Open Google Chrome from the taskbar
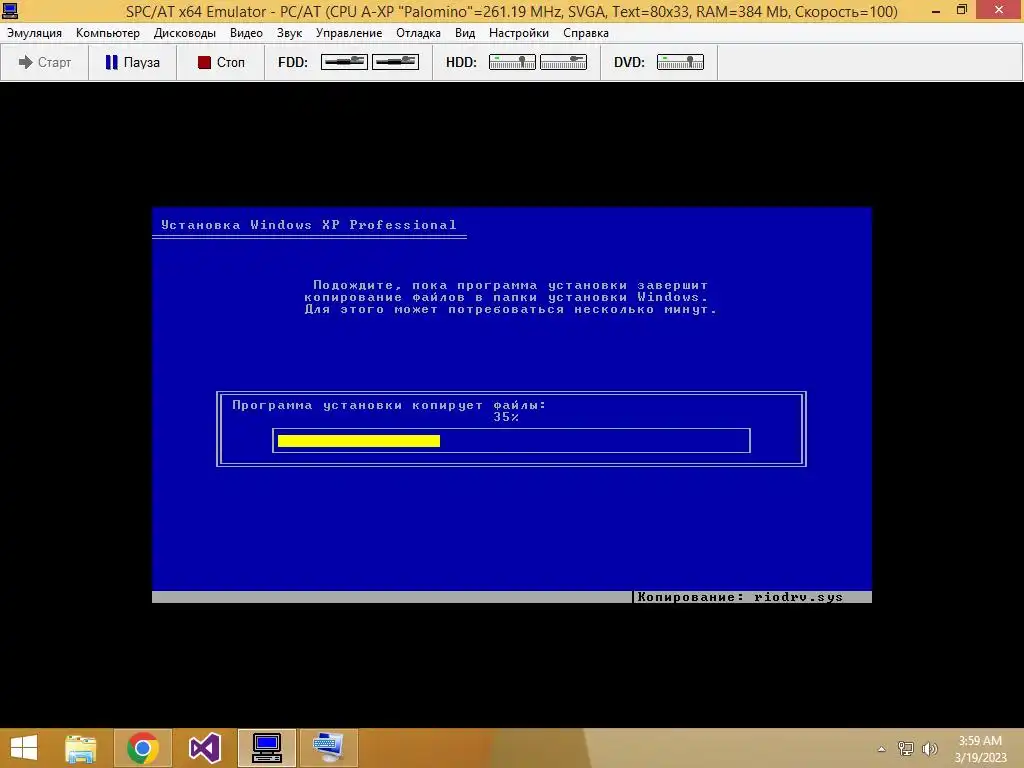The image size is (1024, 768). 142,748
